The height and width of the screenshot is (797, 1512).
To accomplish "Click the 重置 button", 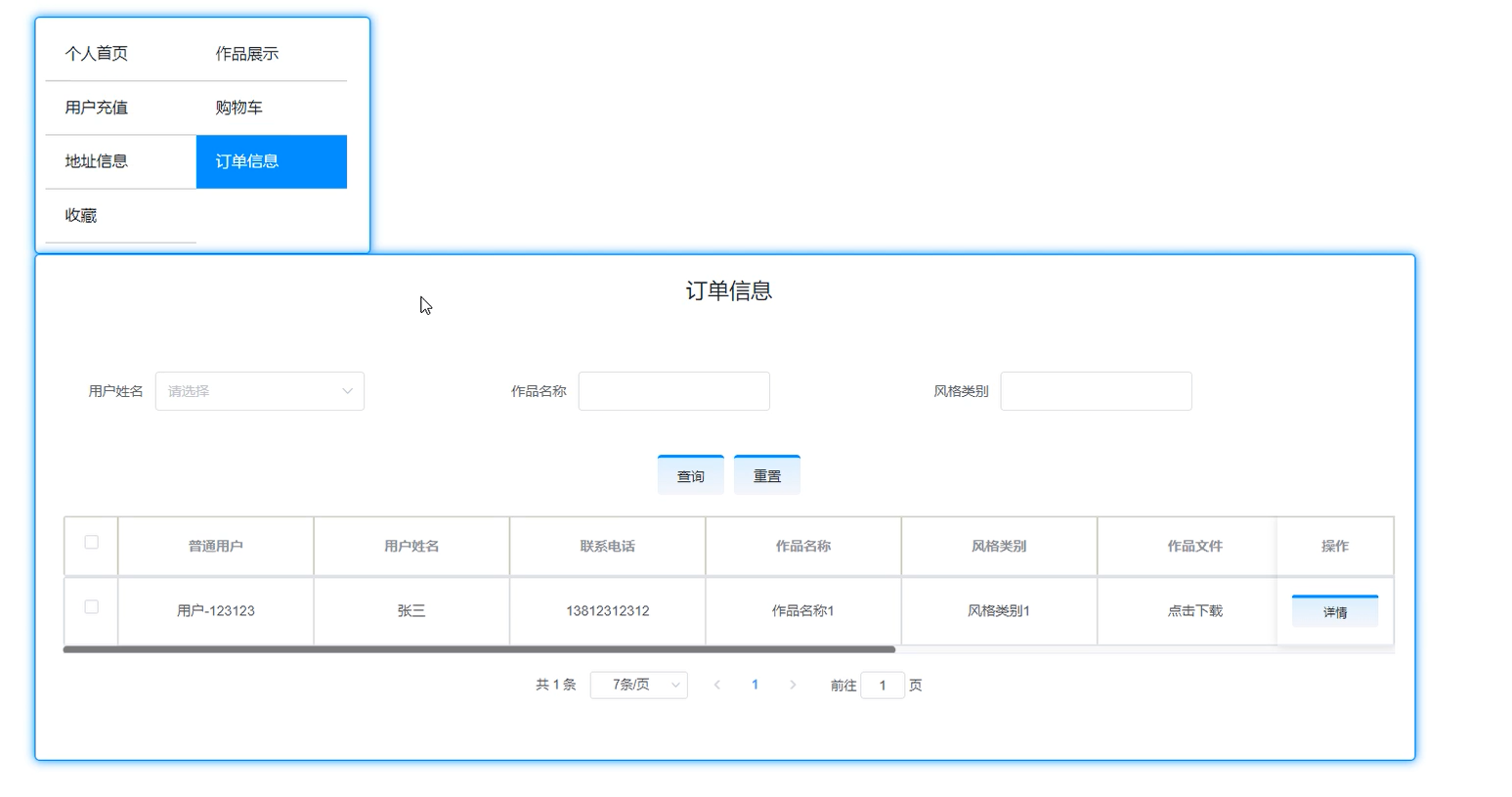I will (767, 475).
